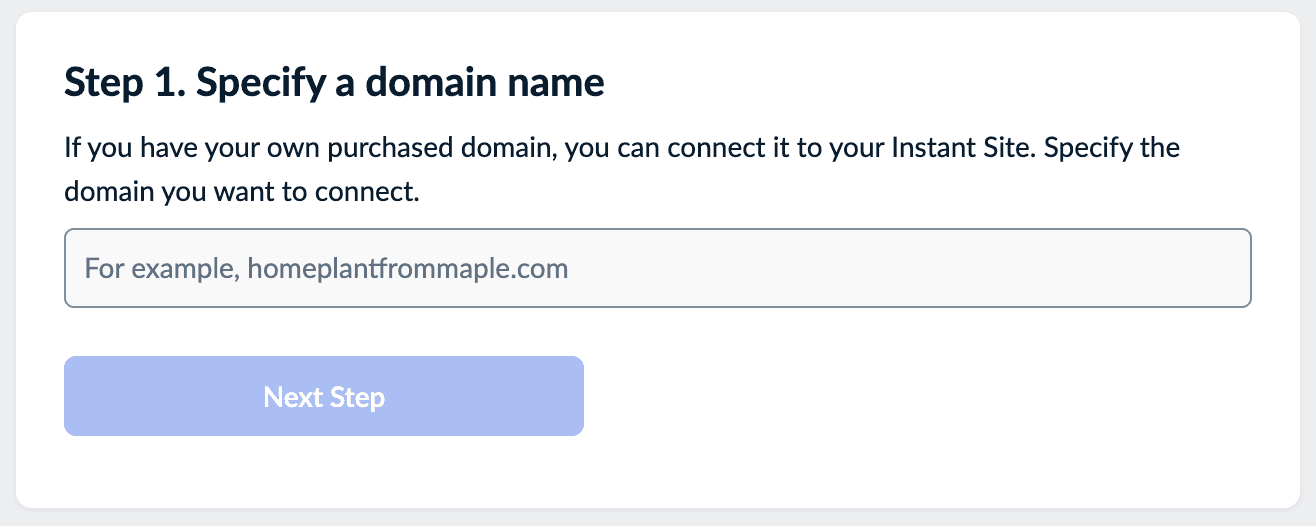The image size is (1316, 526).
Task: Click the right edge of the Next Step button
Action: point(573,396)
